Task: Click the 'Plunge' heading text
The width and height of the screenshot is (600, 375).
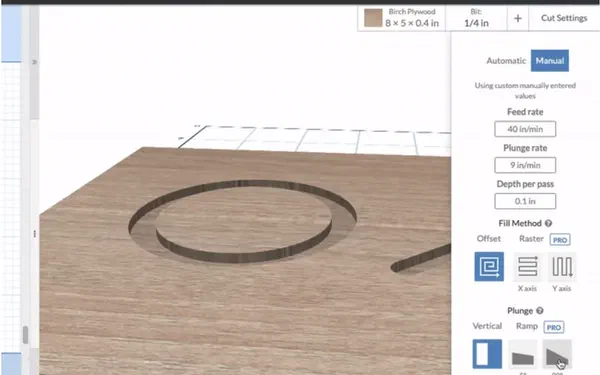Action: (520, 311)
